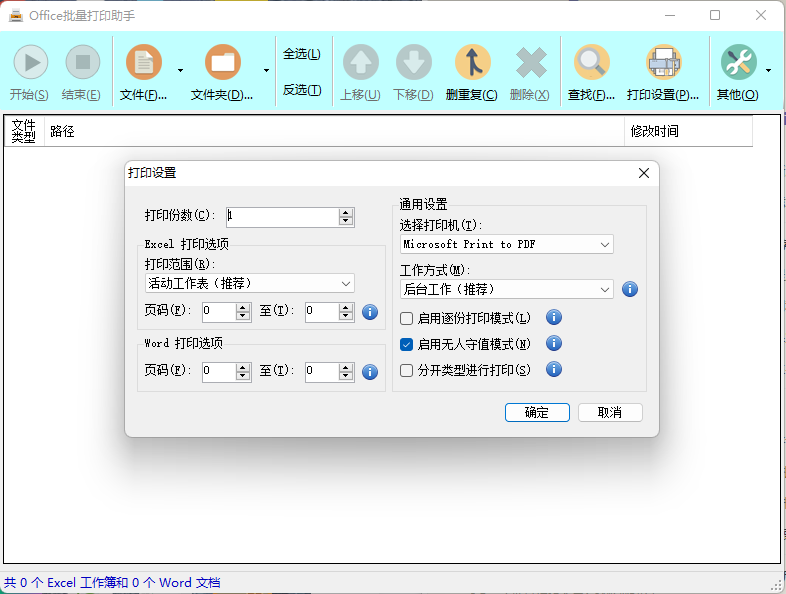The image size is (786, 594).
Task: Minimize the Office批量打印助手 window
Action: (x=670, y=16)
